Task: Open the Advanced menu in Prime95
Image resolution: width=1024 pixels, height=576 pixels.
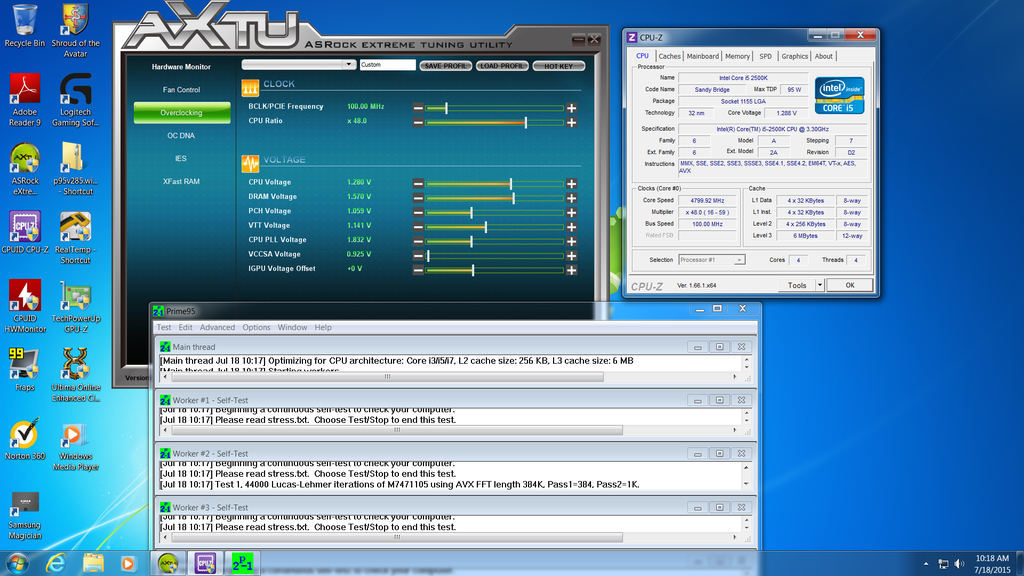Action: tap(217, 327)
